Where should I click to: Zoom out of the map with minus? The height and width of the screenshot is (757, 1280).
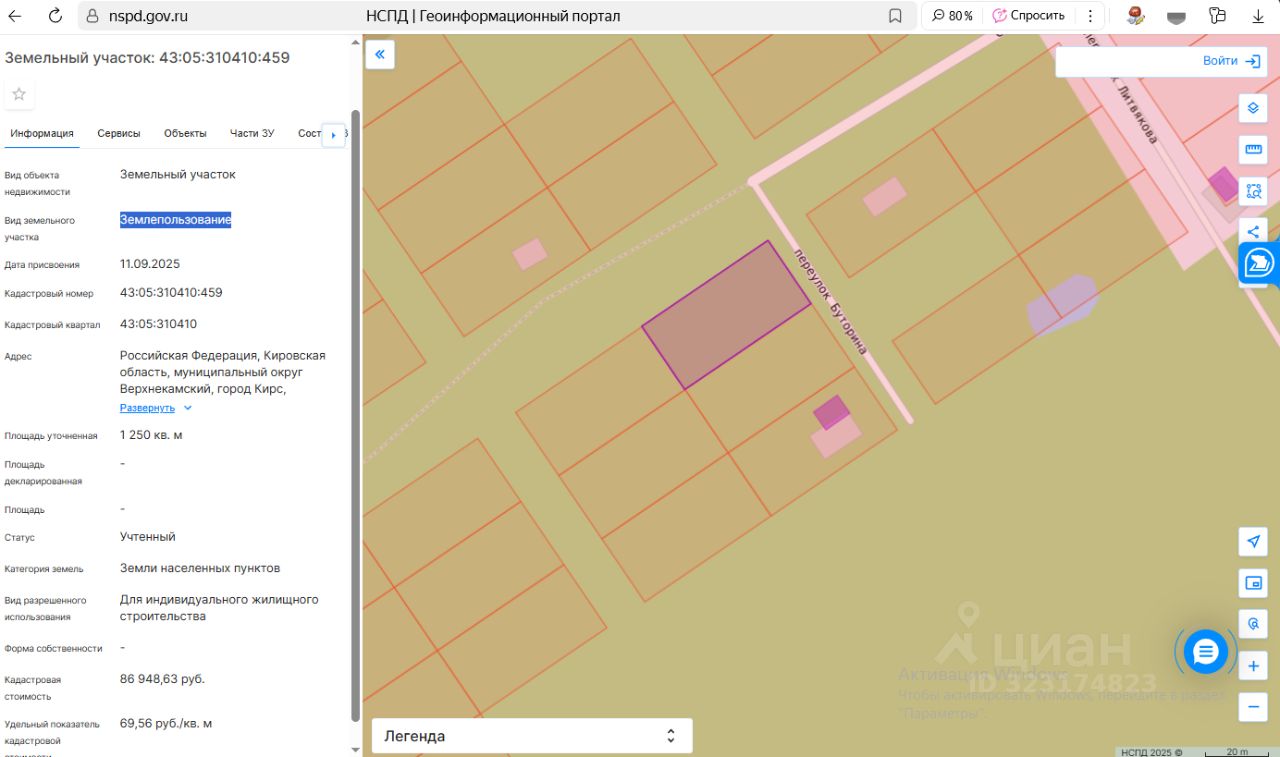tap(1253, 707)
